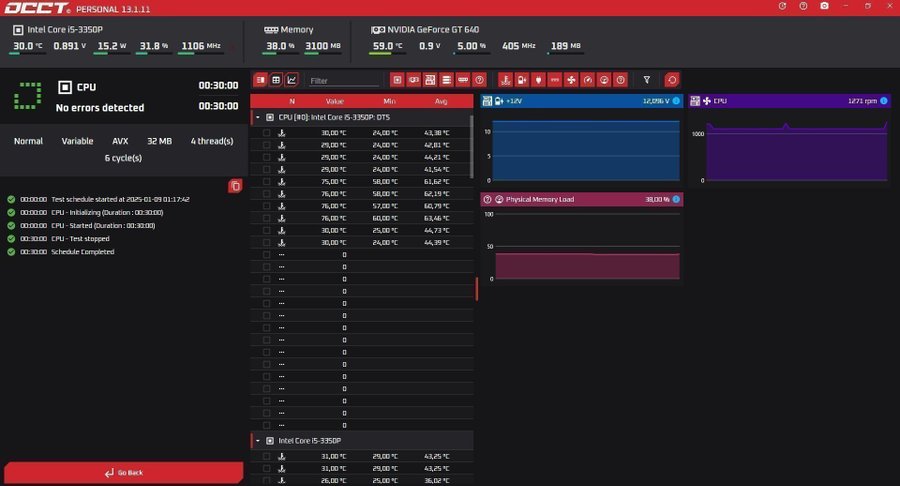
Task: Sort table by the N column
Action: click(292, 101)
